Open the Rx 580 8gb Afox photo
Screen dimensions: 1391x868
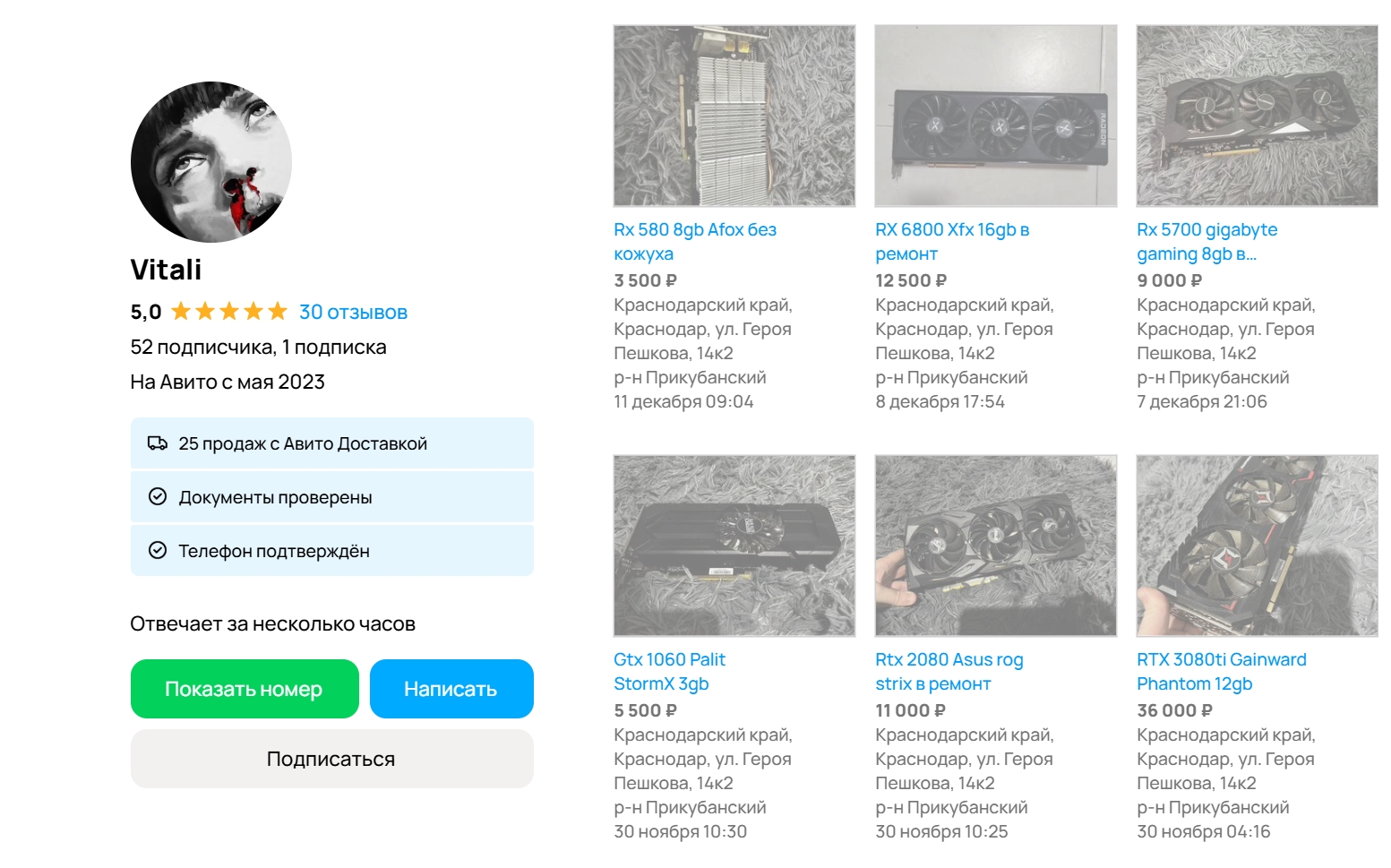pyautogui.click(x=734, y=116)
